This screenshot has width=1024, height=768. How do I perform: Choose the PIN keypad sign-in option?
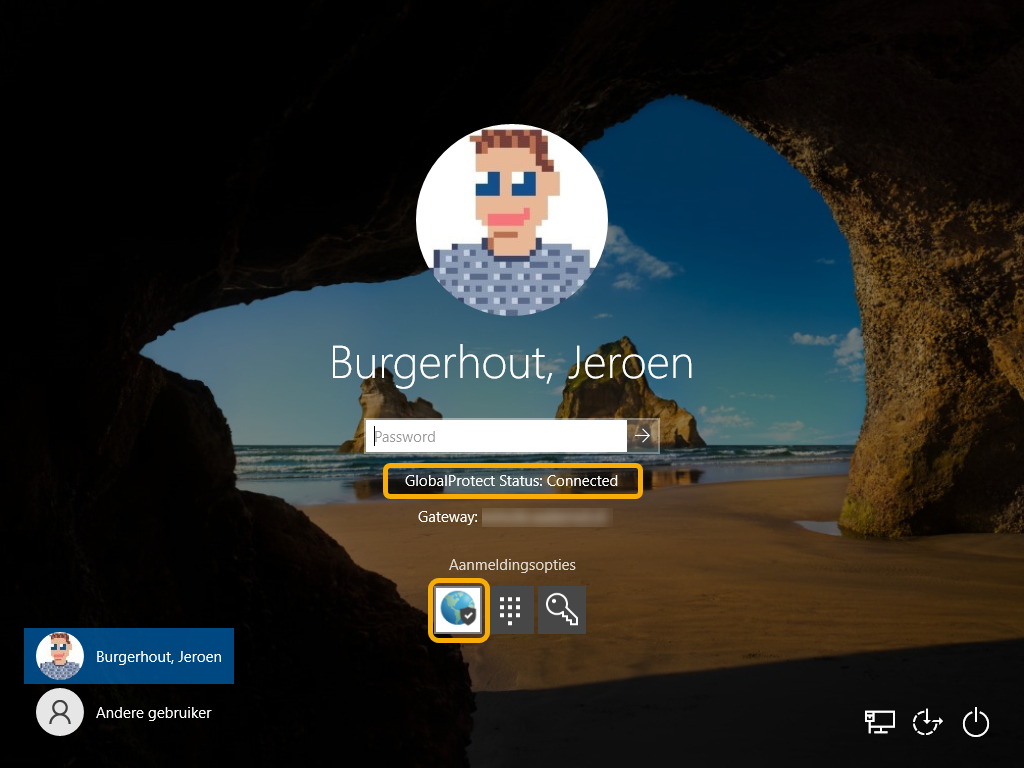pyautogui.click(x=510, y=609)
